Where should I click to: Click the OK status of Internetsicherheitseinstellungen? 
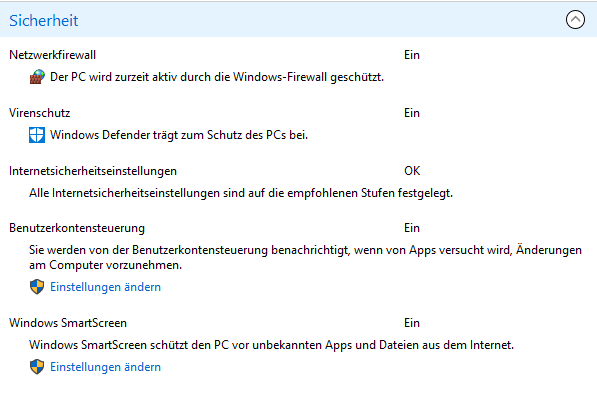412,171
